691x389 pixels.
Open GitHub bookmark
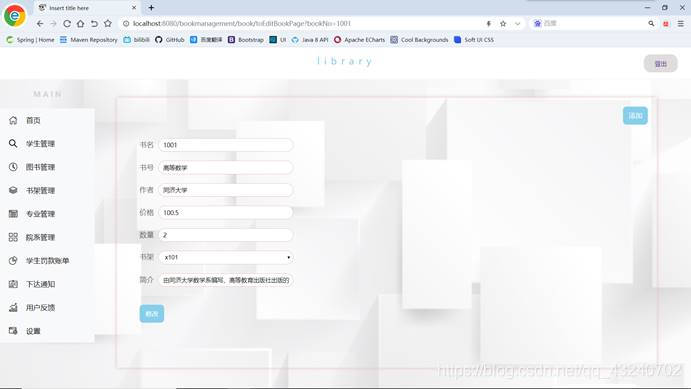[x=170, y=40]
